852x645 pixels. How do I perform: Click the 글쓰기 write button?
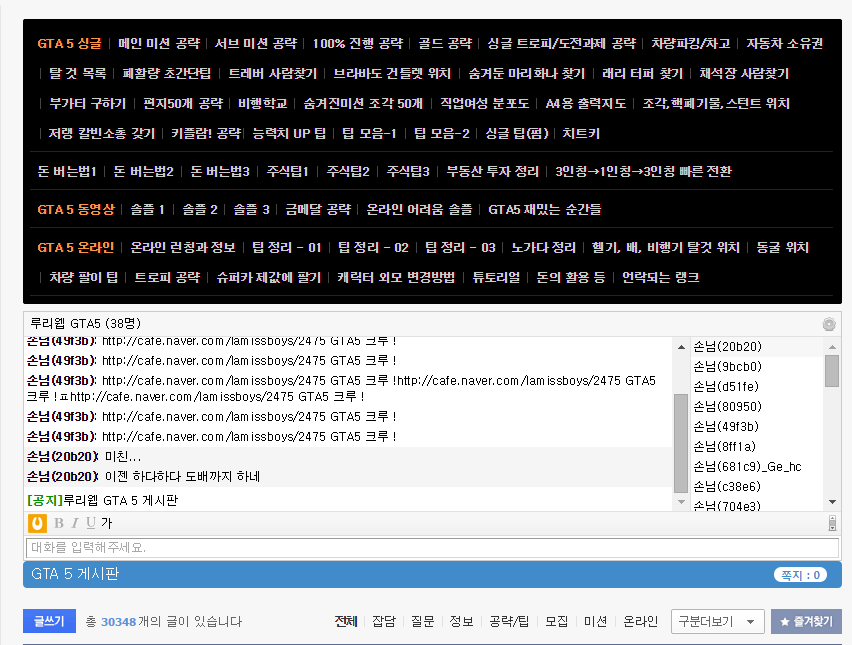click(x=49, y=621)
